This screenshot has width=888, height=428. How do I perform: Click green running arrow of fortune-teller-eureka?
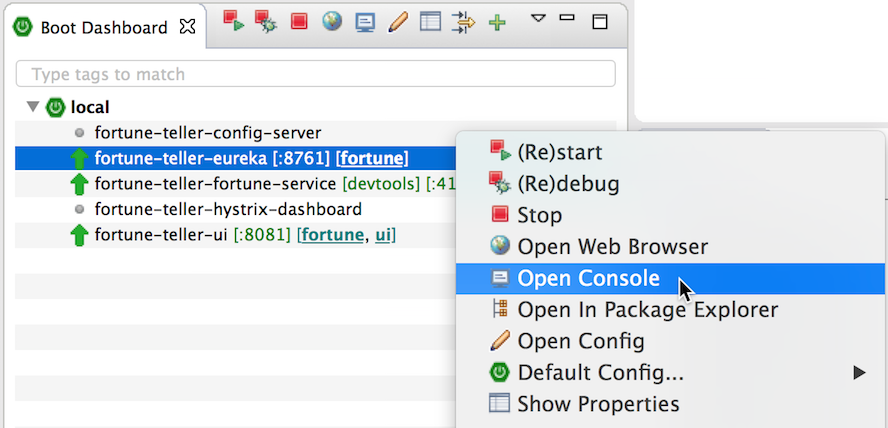79,159
